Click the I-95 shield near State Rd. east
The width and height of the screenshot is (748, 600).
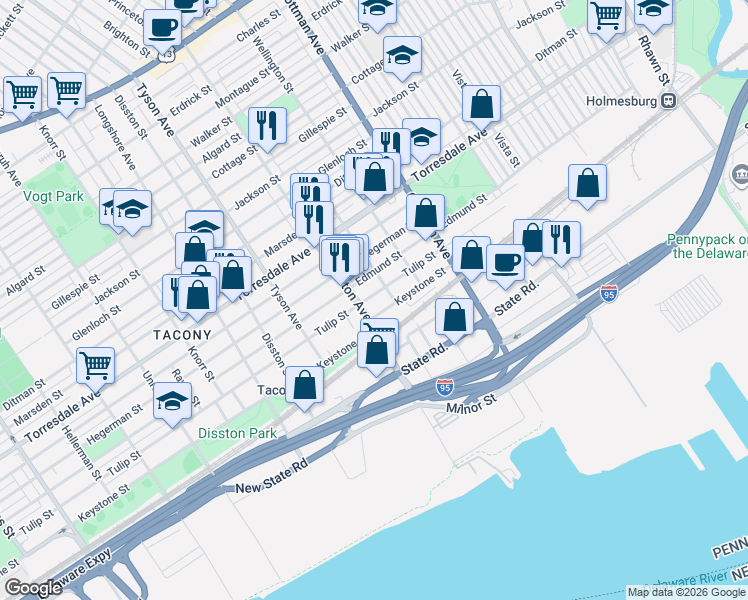(x=609, y=293)
